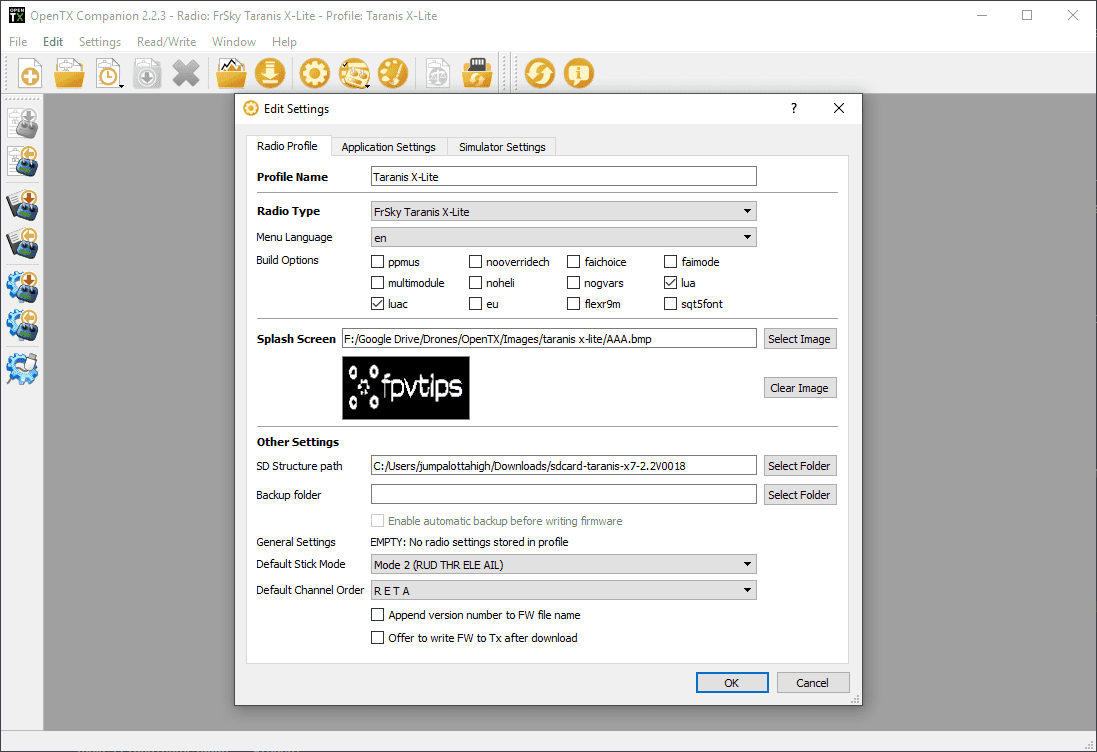This screenshot has height=752, width=1097.
Task: Switch to the Simulator Settings tab
Action: click(x=502, y=147)
